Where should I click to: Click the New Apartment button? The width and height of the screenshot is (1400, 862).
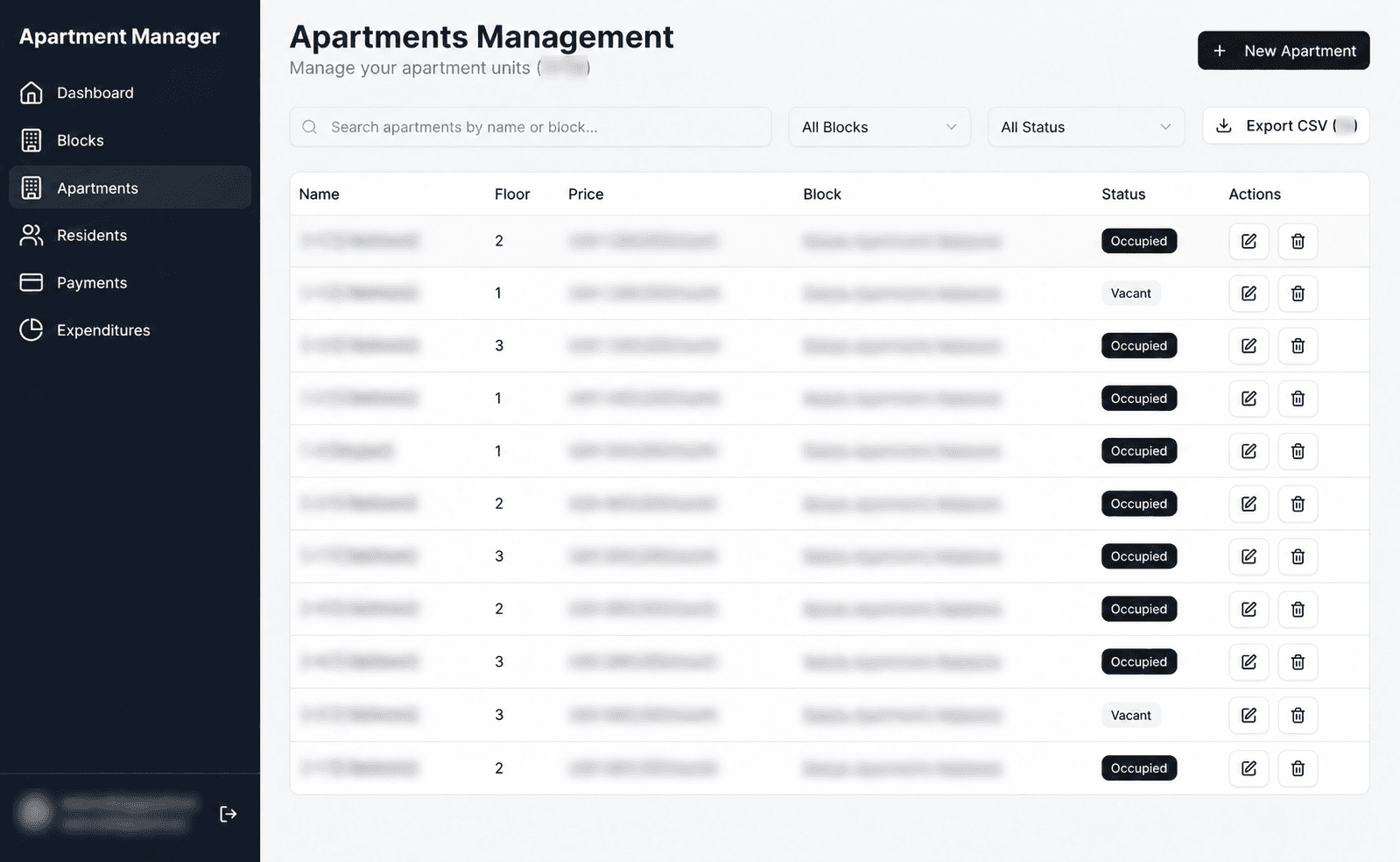(1284, 51)
